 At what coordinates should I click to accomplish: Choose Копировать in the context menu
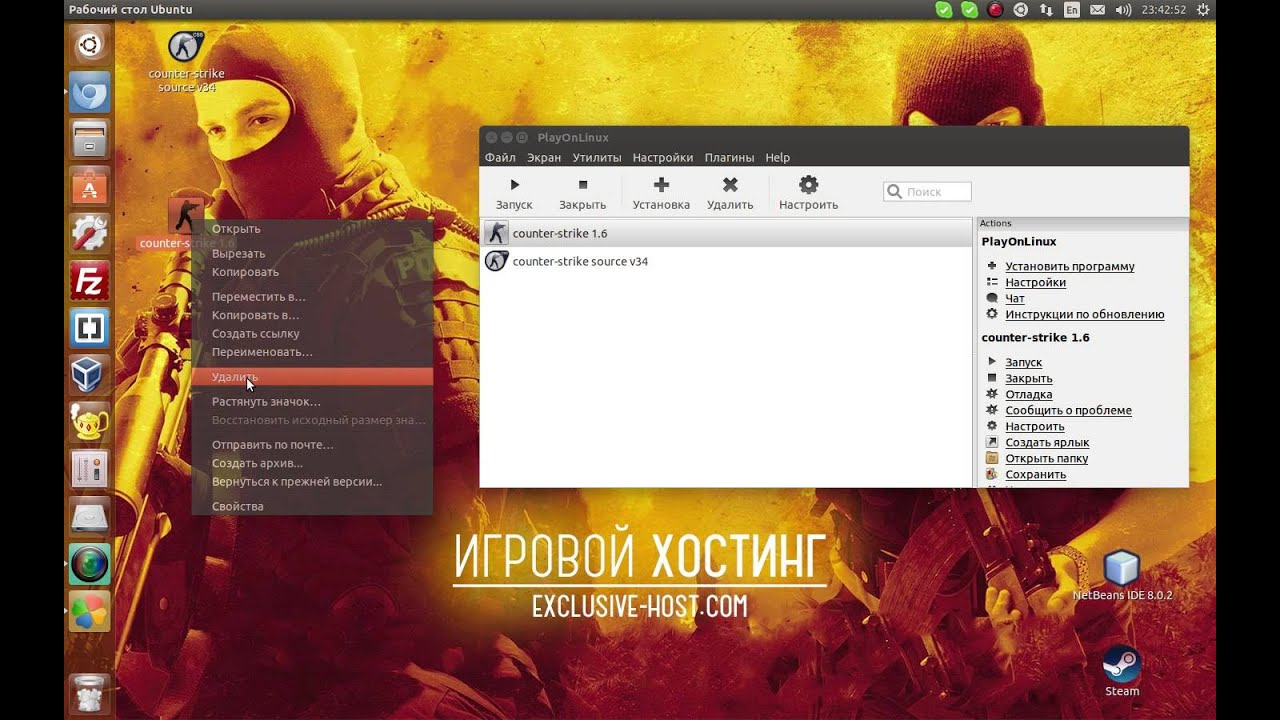[x=312, y=272]
